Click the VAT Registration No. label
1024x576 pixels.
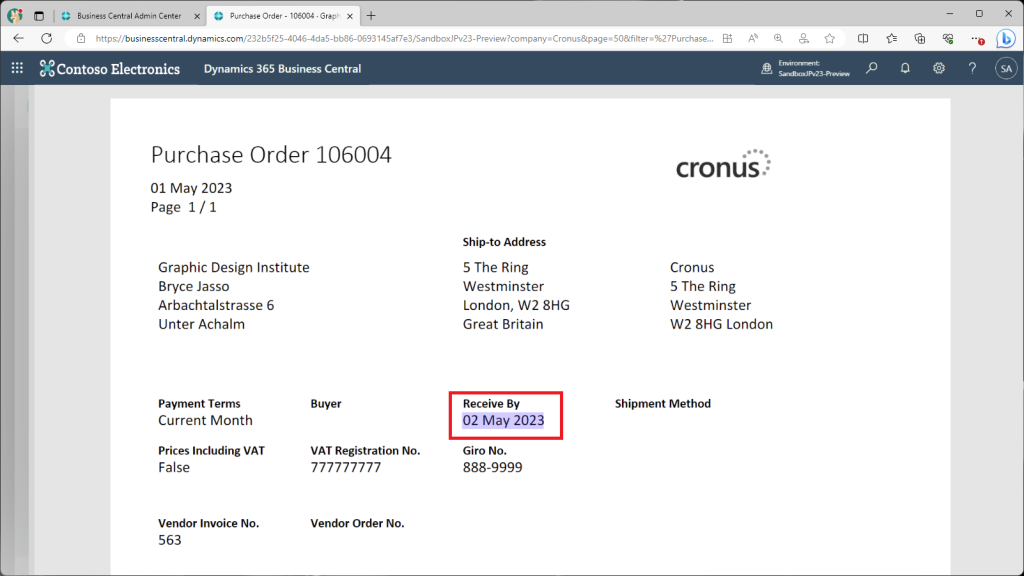(365, 451)
